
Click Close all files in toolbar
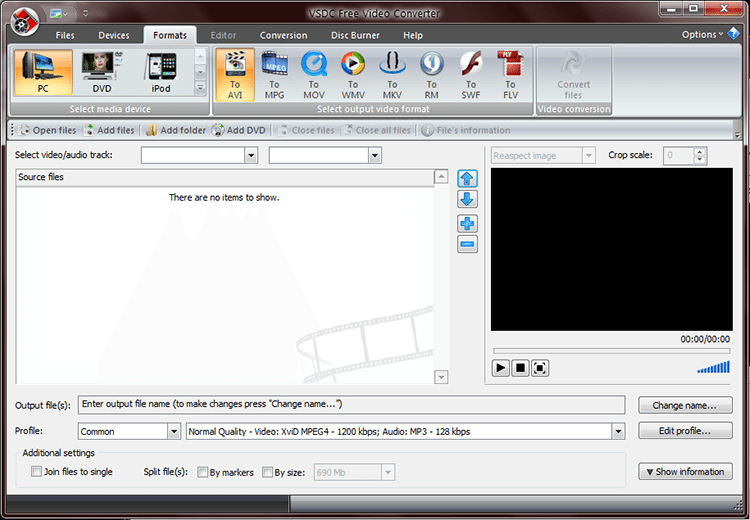(376, 130)
